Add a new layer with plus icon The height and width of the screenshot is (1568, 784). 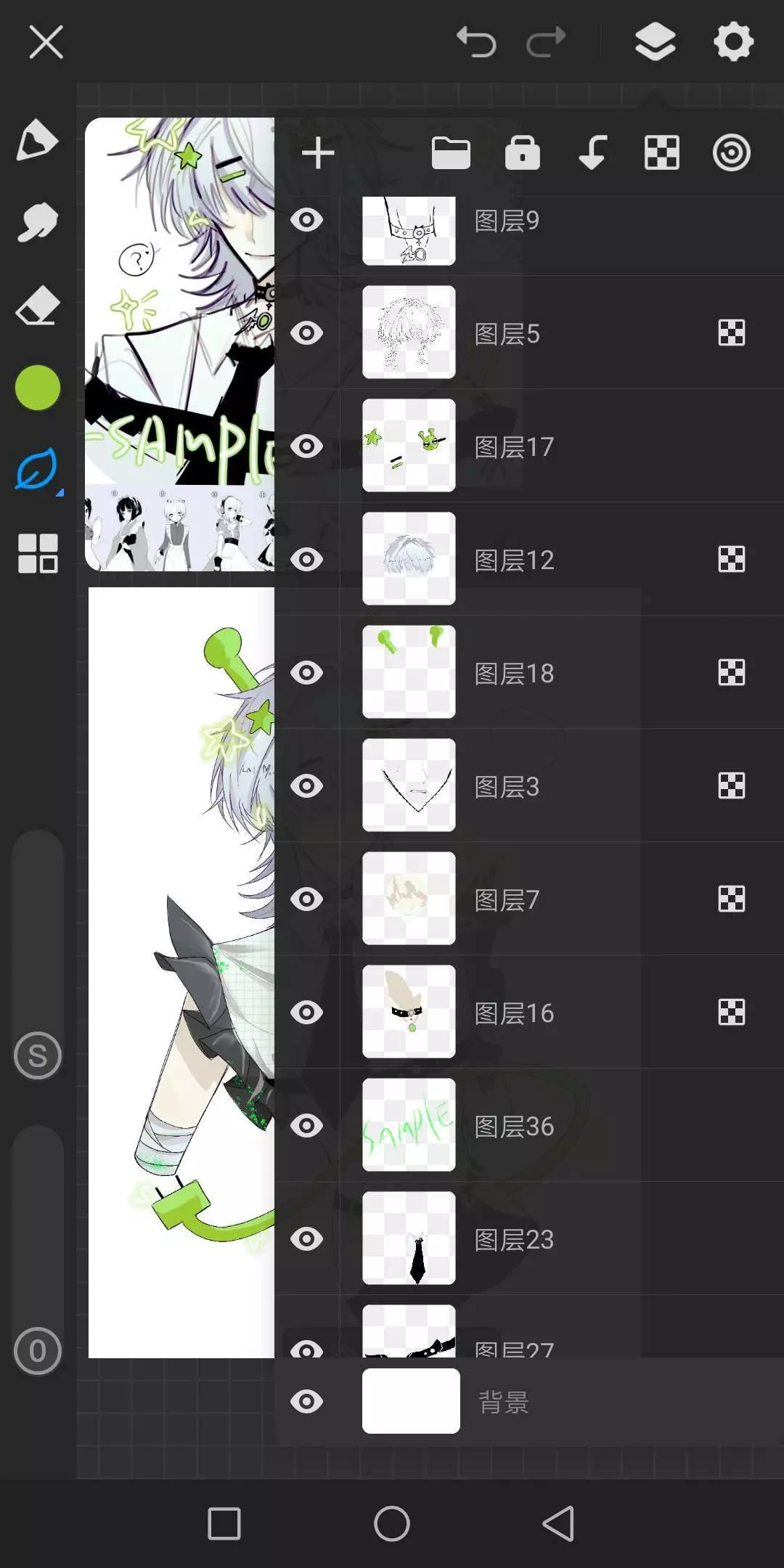318,153
